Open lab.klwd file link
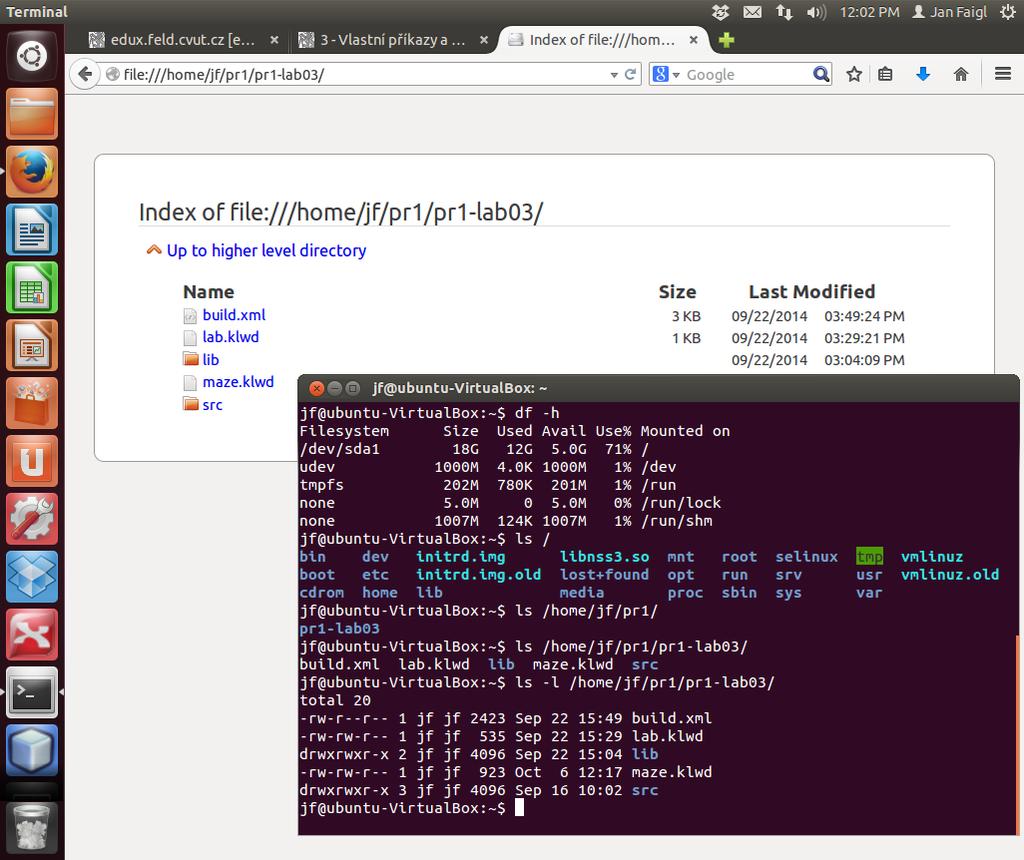This screenshot has width=1024, height=860. (231, 337)
